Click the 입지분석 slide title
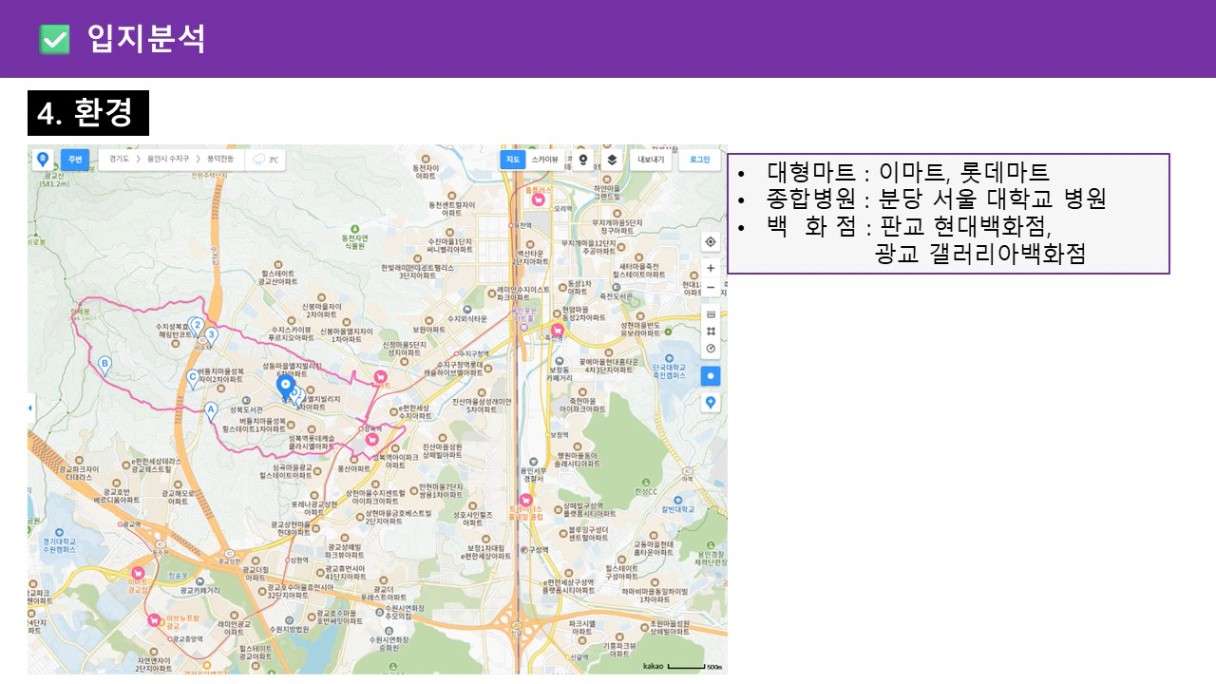 [x=146, y=39]
